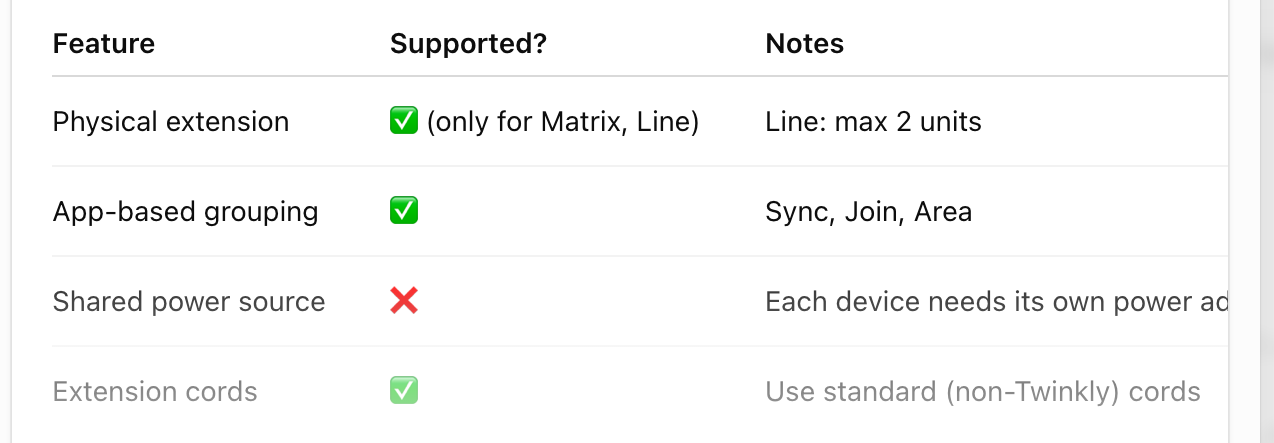The height and width of the screenshot is (443, 1274).
Task: Click the vertical scrollbar at the right edge
Action: 1252,221
